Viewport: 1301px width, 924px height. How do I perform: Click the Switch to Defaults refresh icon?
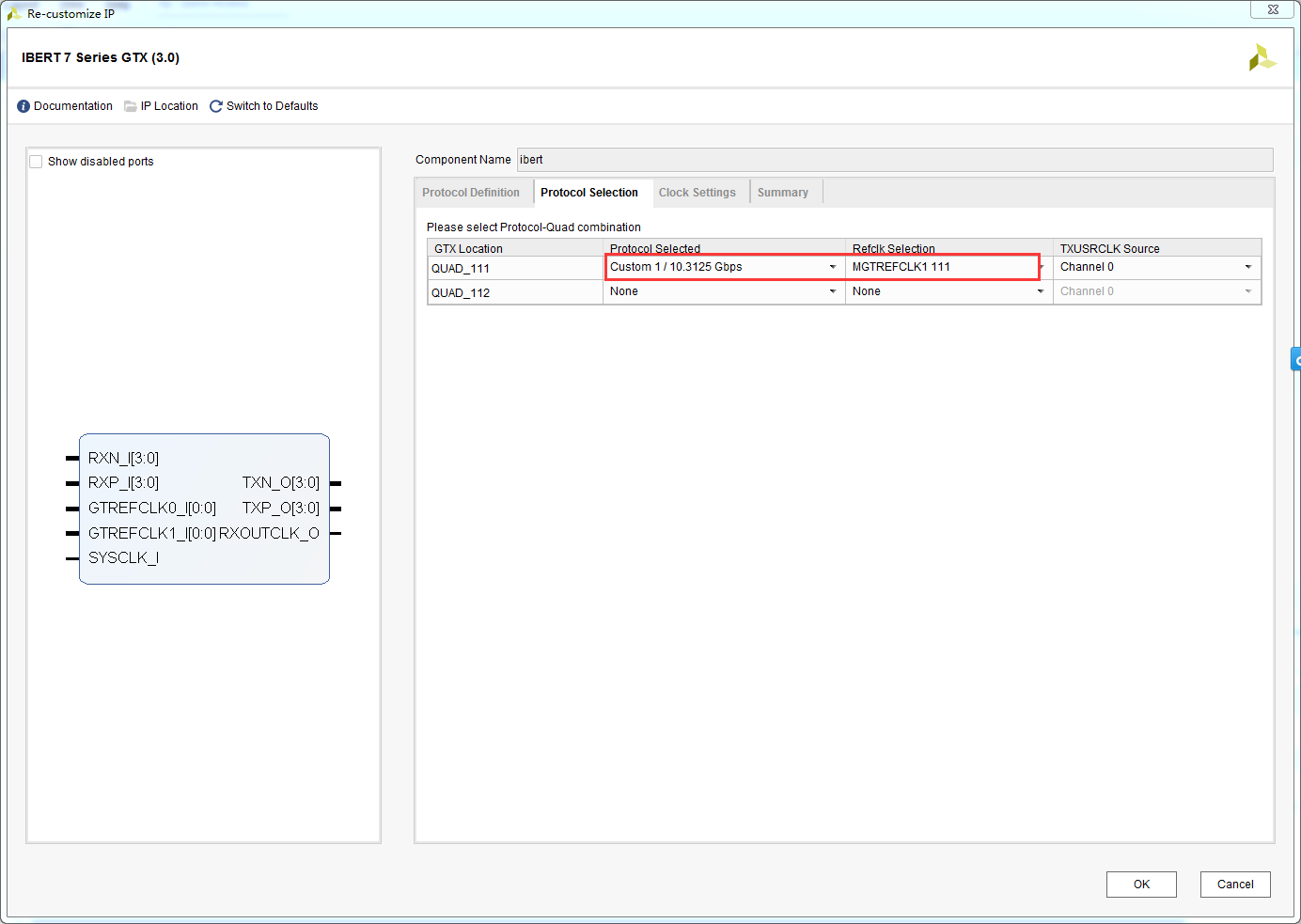(x=216, y=106)
